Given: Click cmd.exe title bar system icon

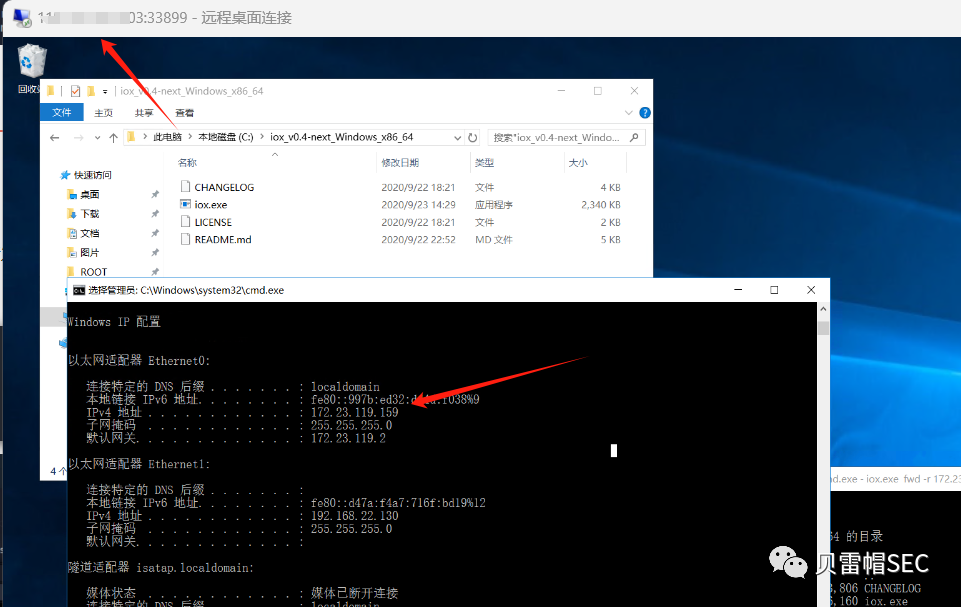Looking at the screenshot, I should 77,290.
